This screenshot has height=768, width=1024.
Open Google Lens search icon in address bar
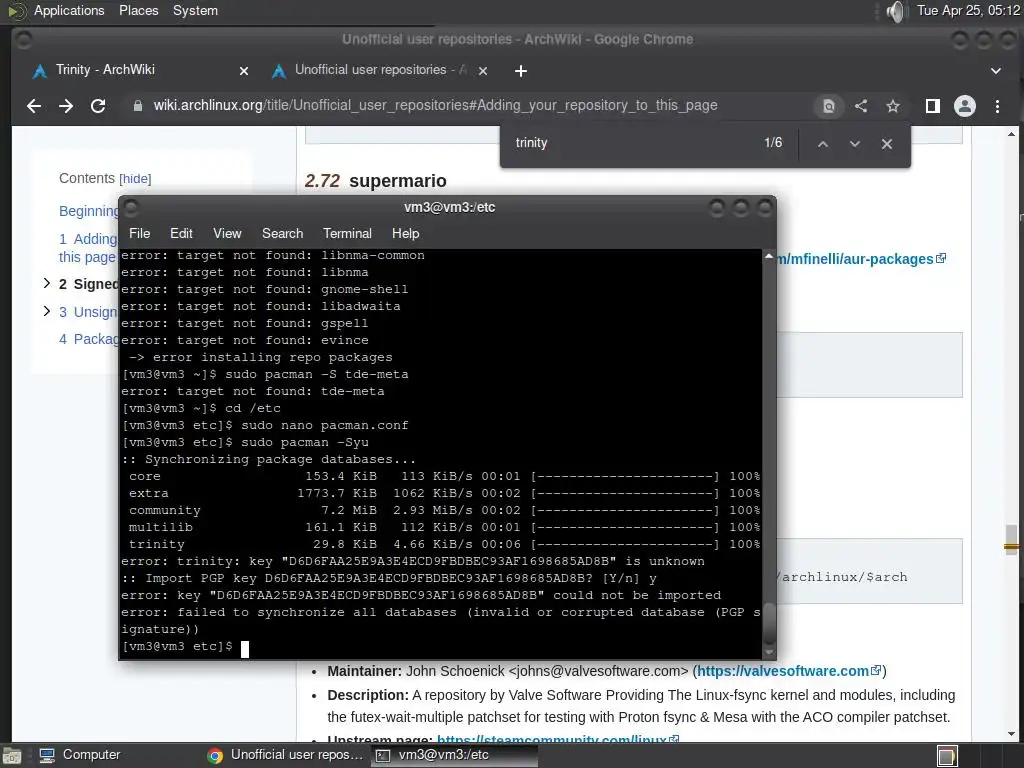click(828, 106)
